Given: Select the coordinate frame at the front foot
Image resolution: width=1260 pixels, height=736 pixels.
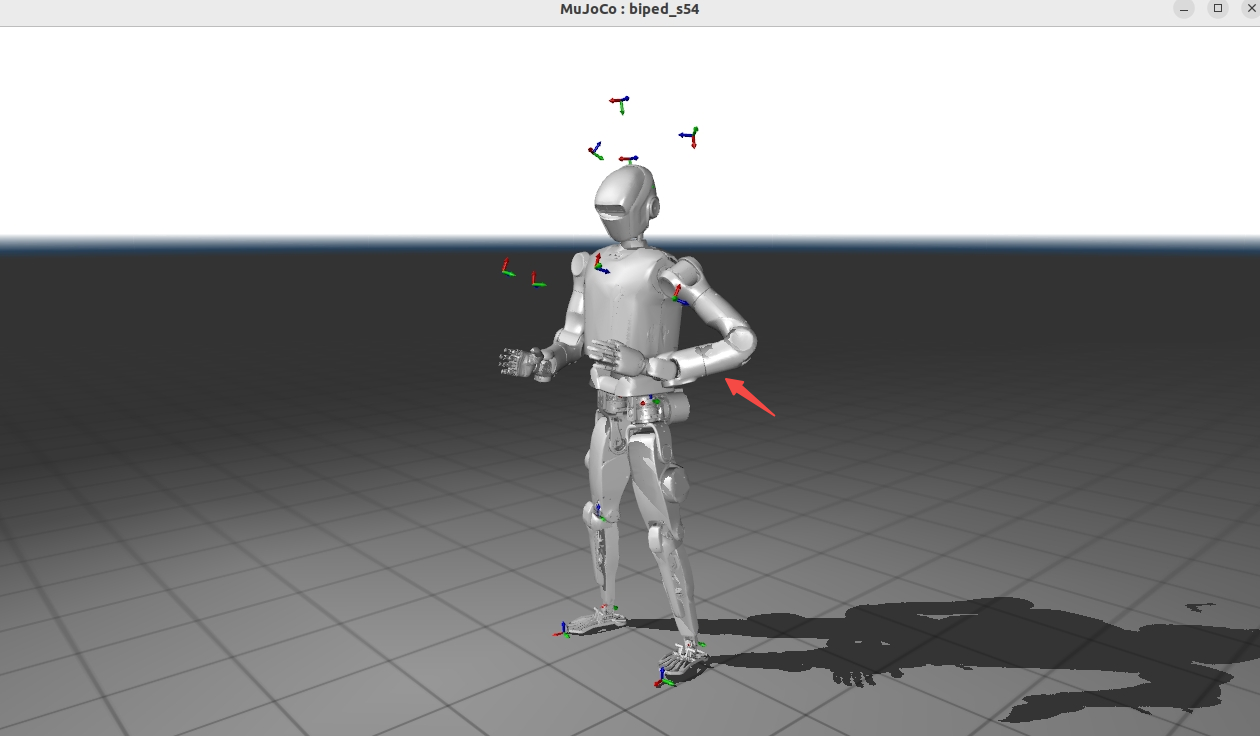Looking at the screenshot, I should coord(665,677).
